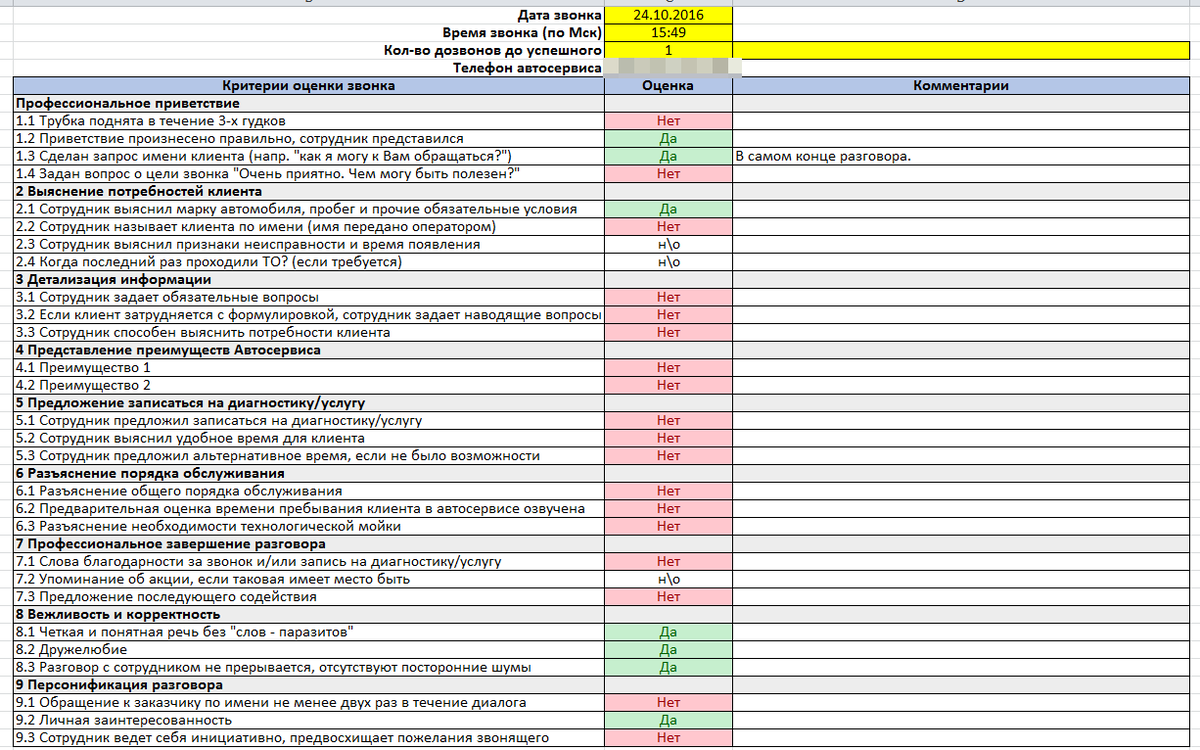Click criterion text '5.2 Сотрудник выяснил удобное время'
The height and width of the screenshot is (750, 1200).
pyautogui.click(x=190, y=438)
